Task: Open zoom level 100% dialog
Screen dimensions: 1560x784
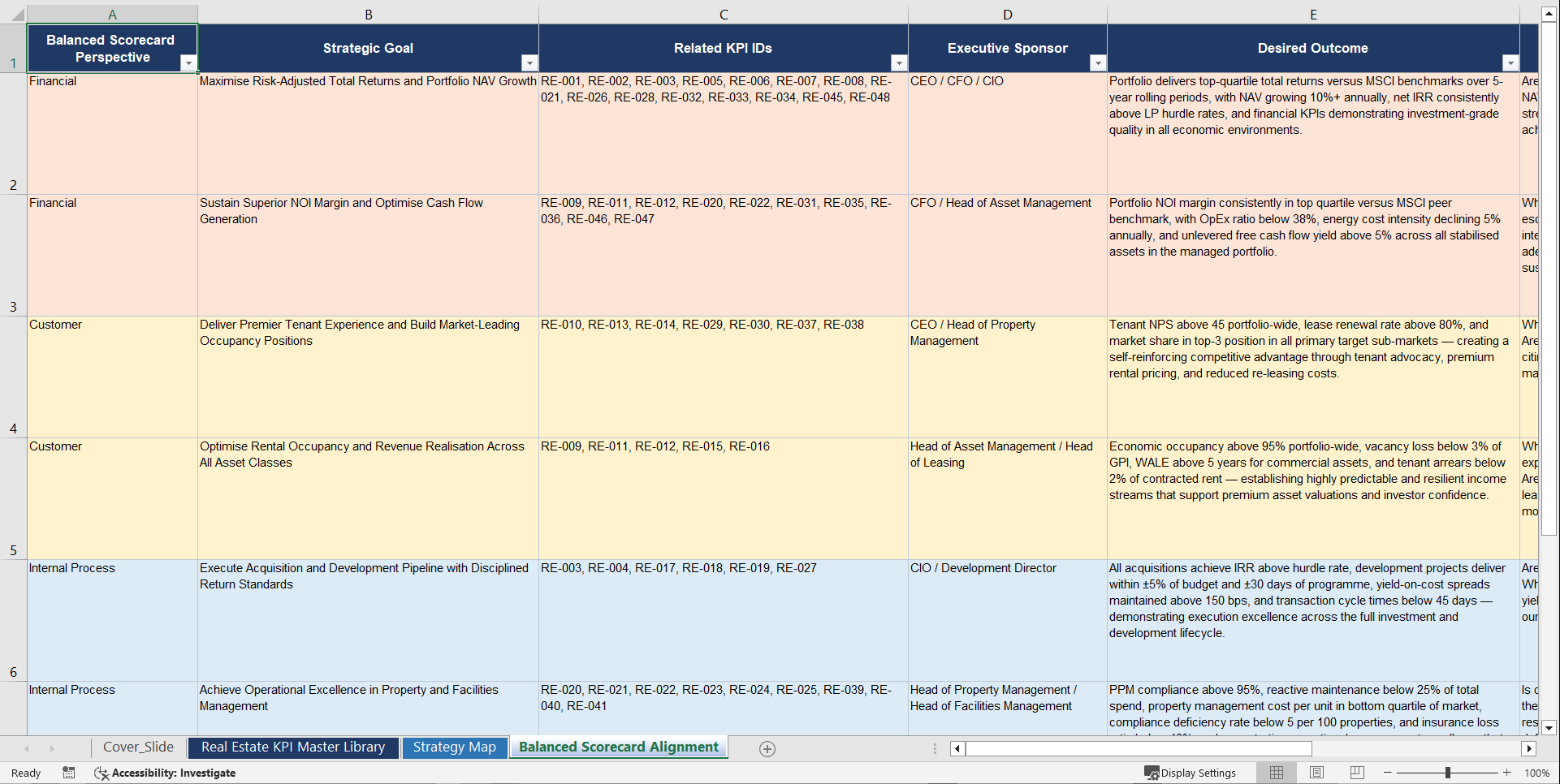Action: pyautogui.click(x=1536, y=773)
